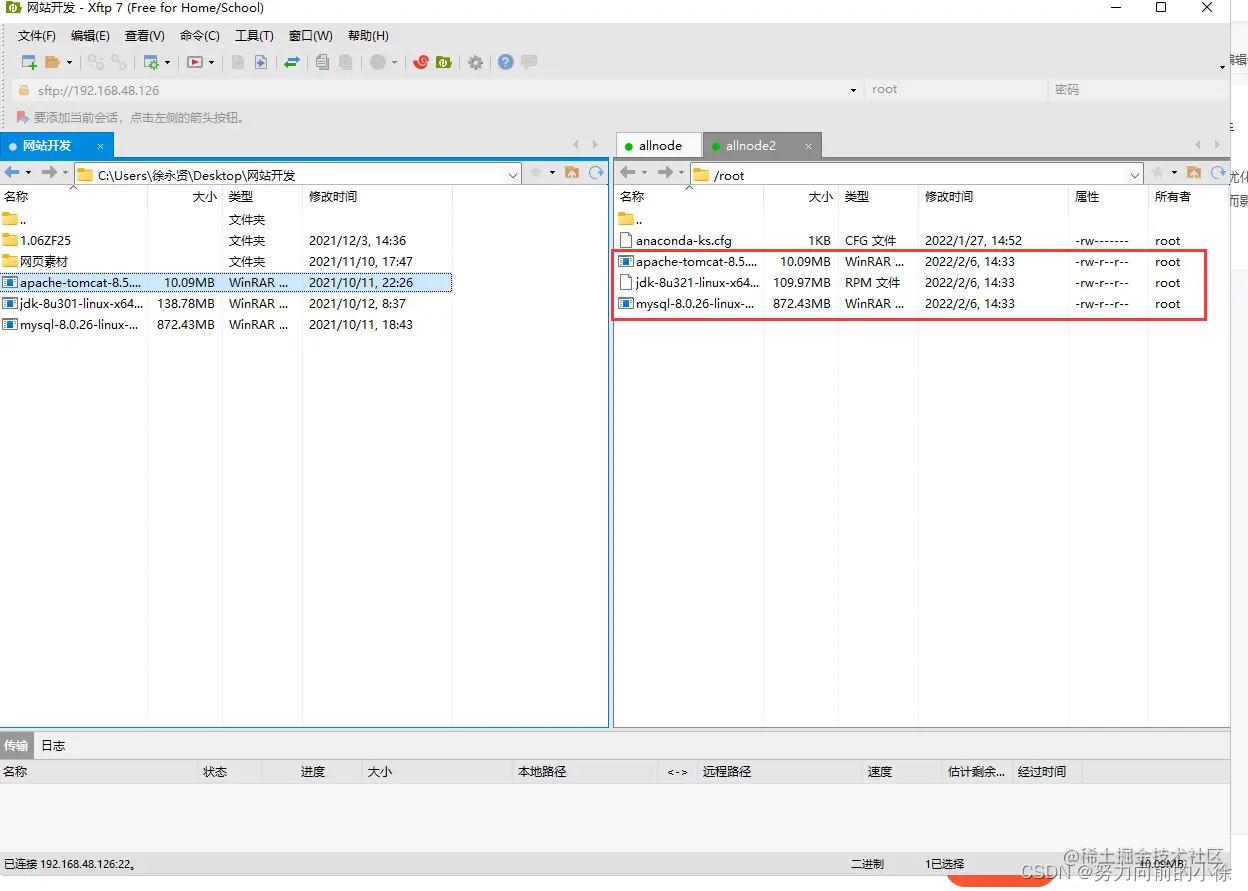Click the remote pane back arrow
The width and height of the screenshot is (1248, 891).
[x=629, y=173]
